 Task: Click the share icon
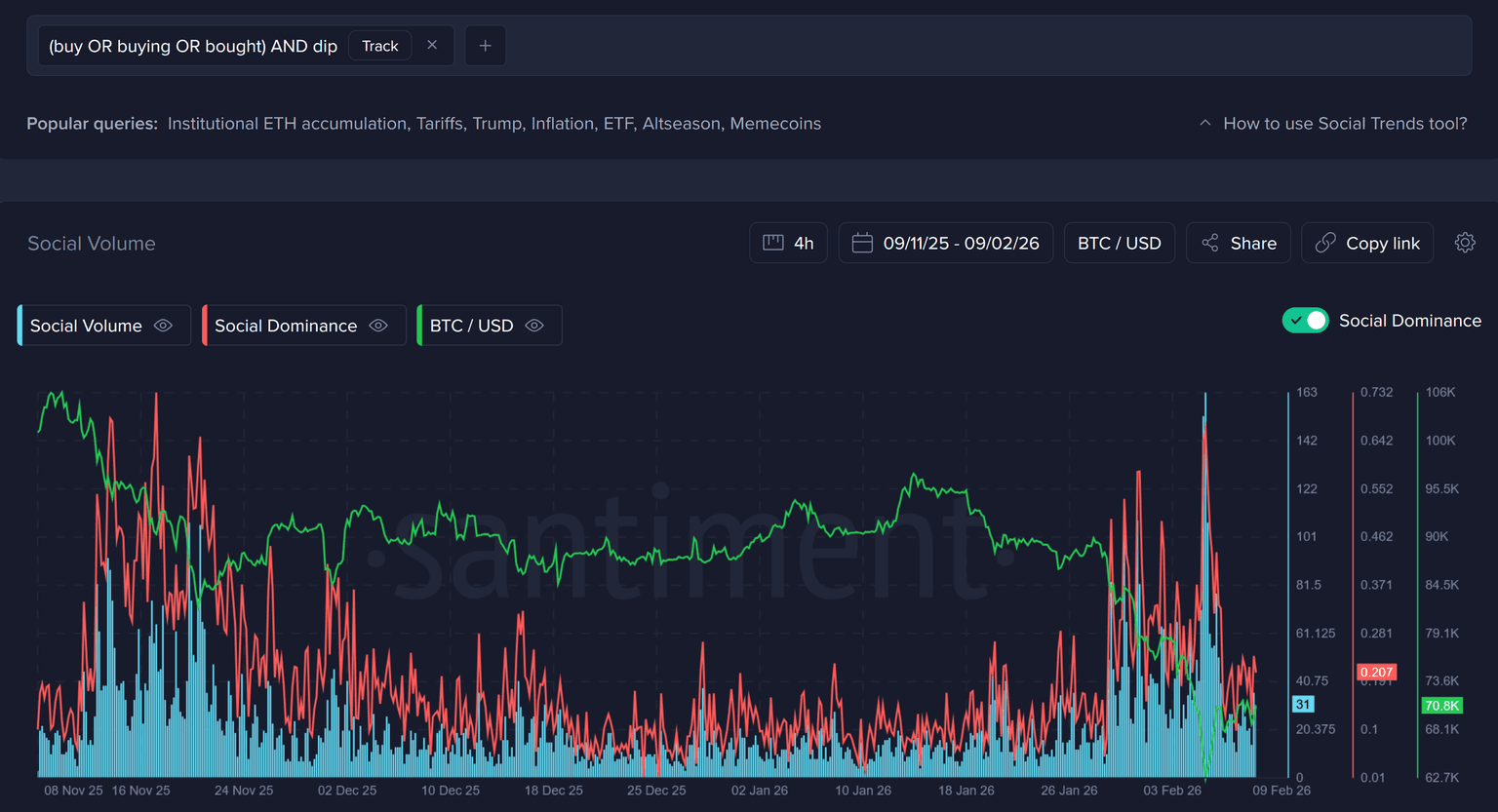pos(1210,243)
